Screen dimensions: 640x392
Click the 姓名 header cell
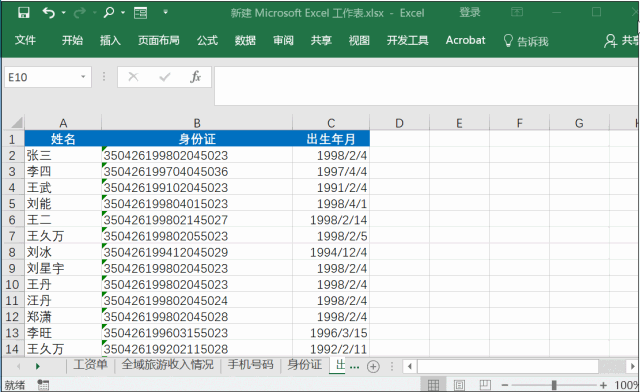[63, 139]
